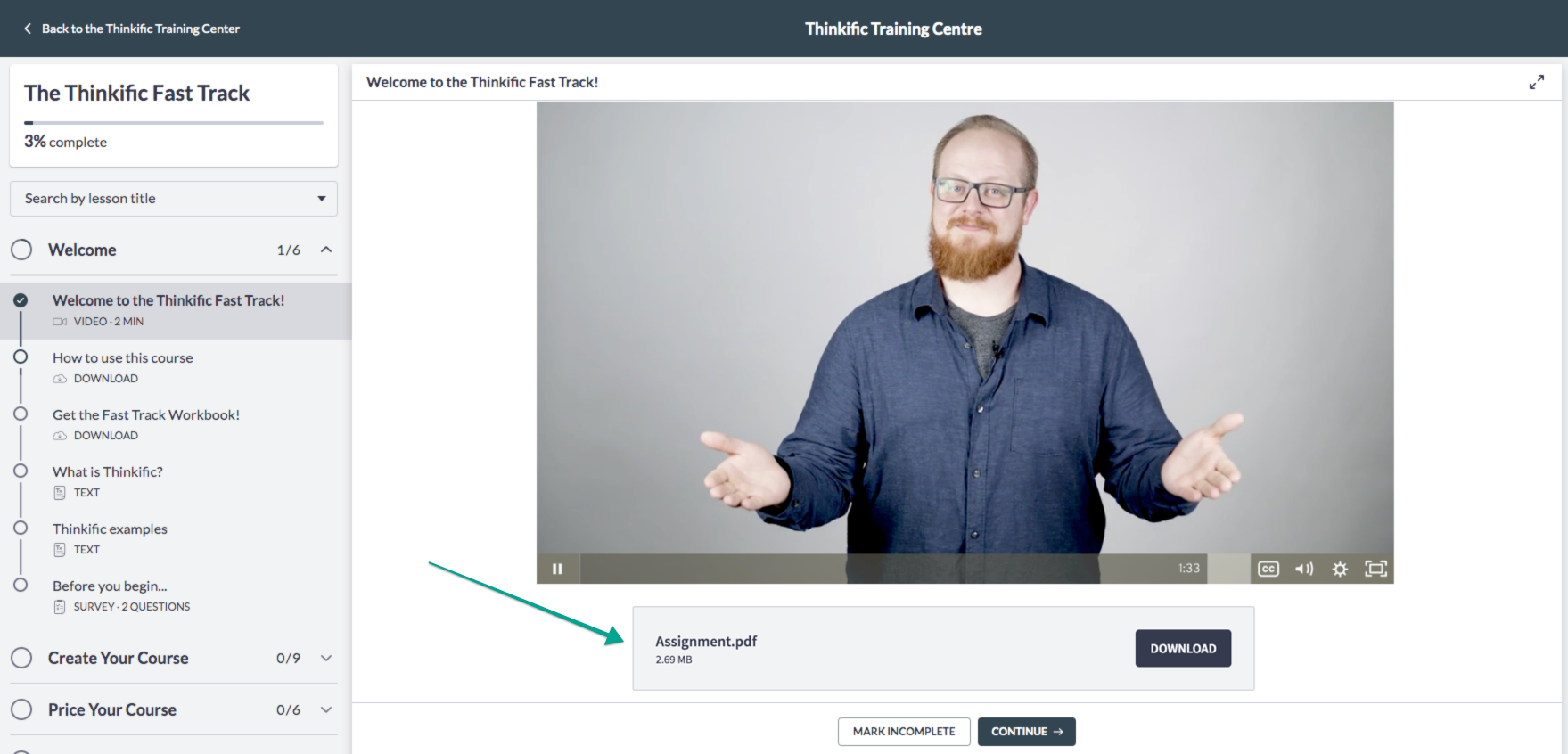This screenshot has width=1568, height=754.
Task: Click the Assignment.pdf file name
Action: 706,641
